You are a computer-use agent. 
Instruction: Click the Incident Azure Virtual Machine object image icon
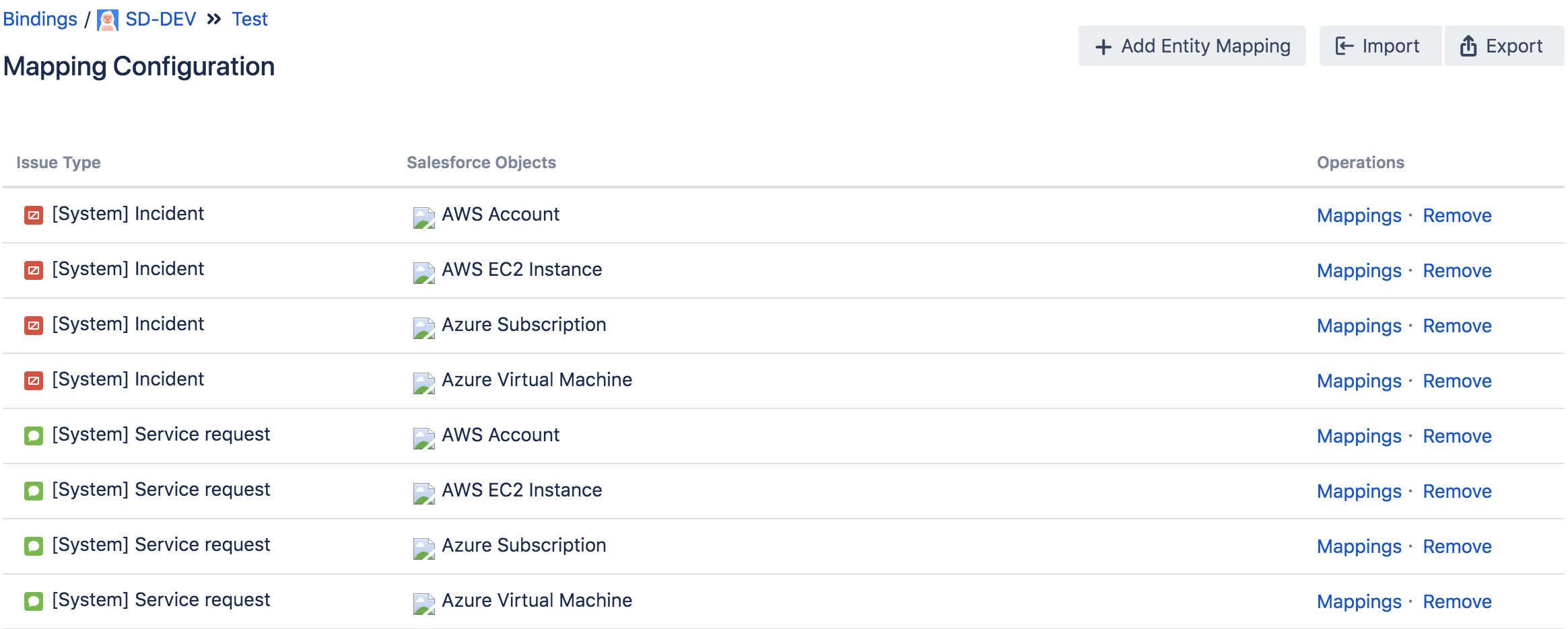pyautogui.click(x=424, y=383)
